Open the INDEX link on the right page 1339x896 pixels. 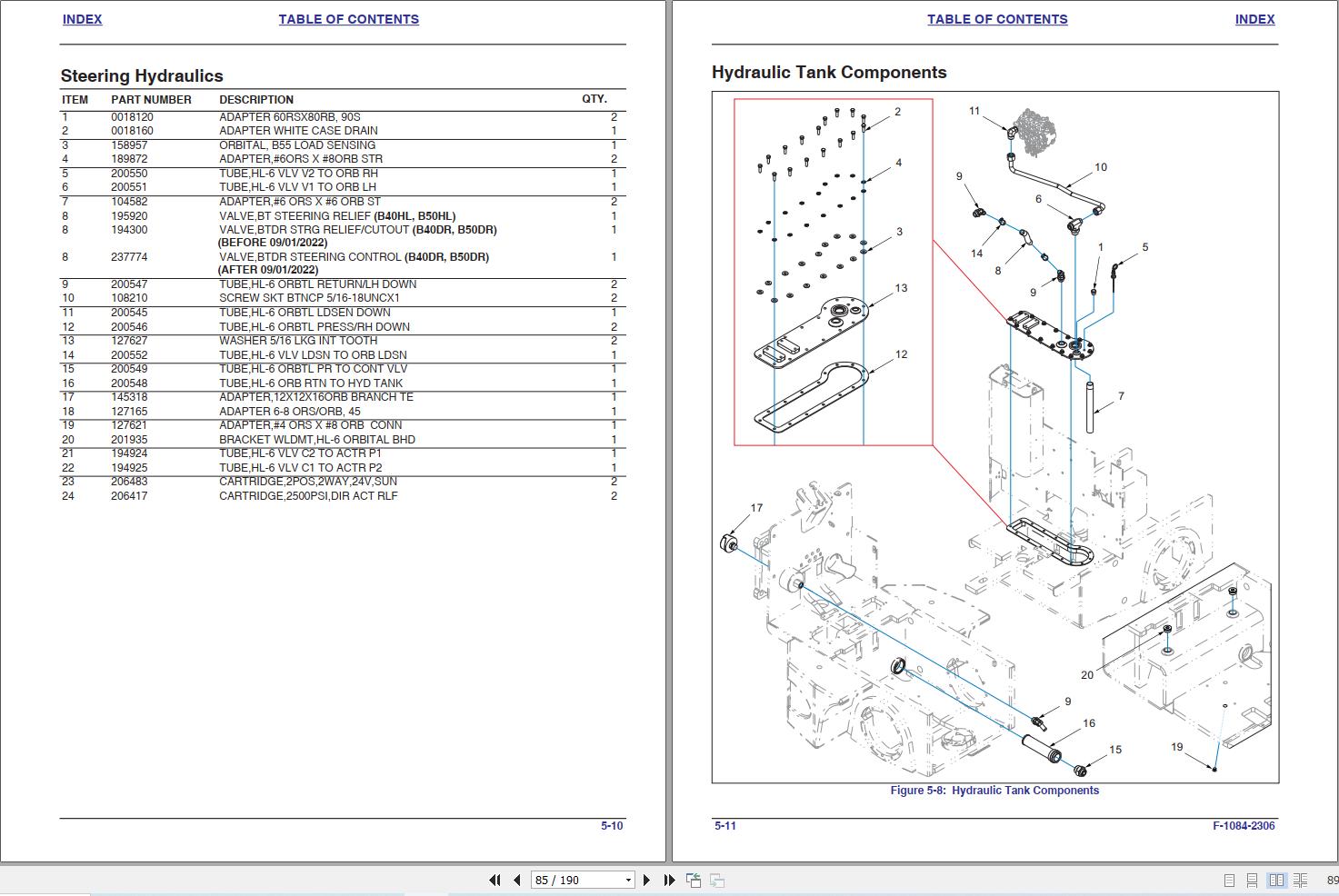[1254, 19]
